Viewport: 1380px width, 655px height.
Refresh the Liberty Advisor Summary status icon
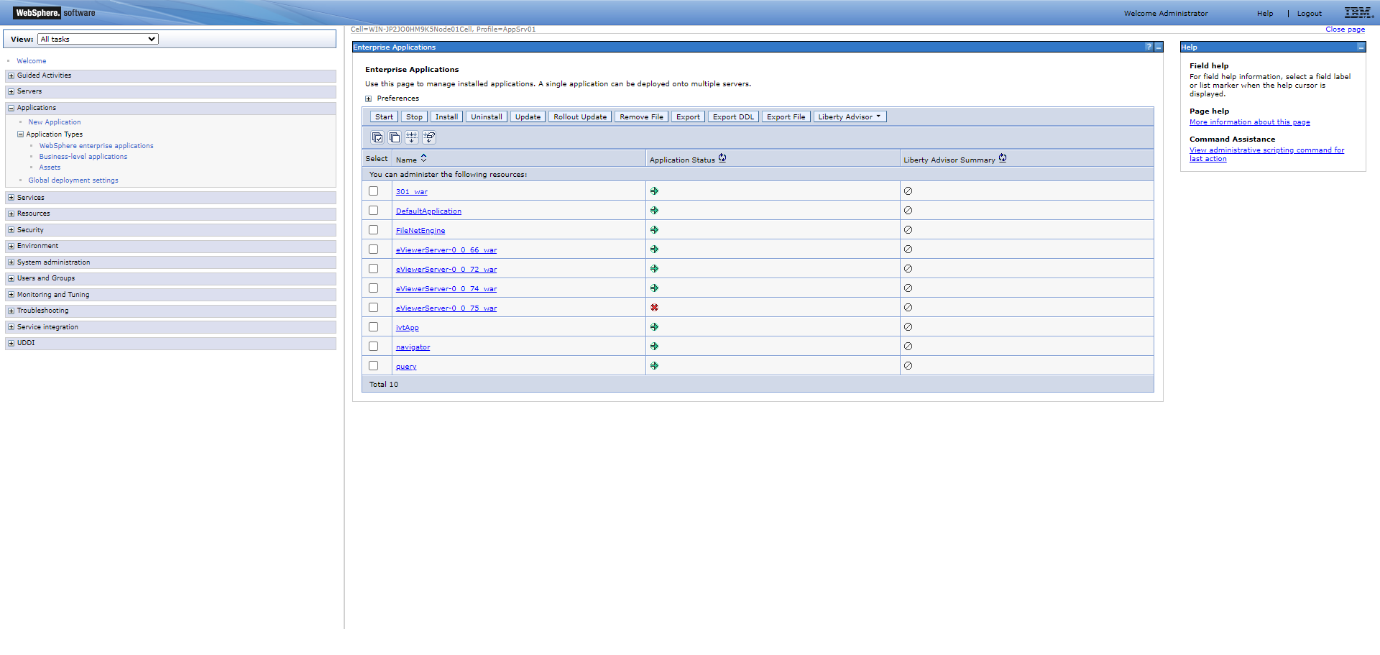click(x=1002, y=158)
